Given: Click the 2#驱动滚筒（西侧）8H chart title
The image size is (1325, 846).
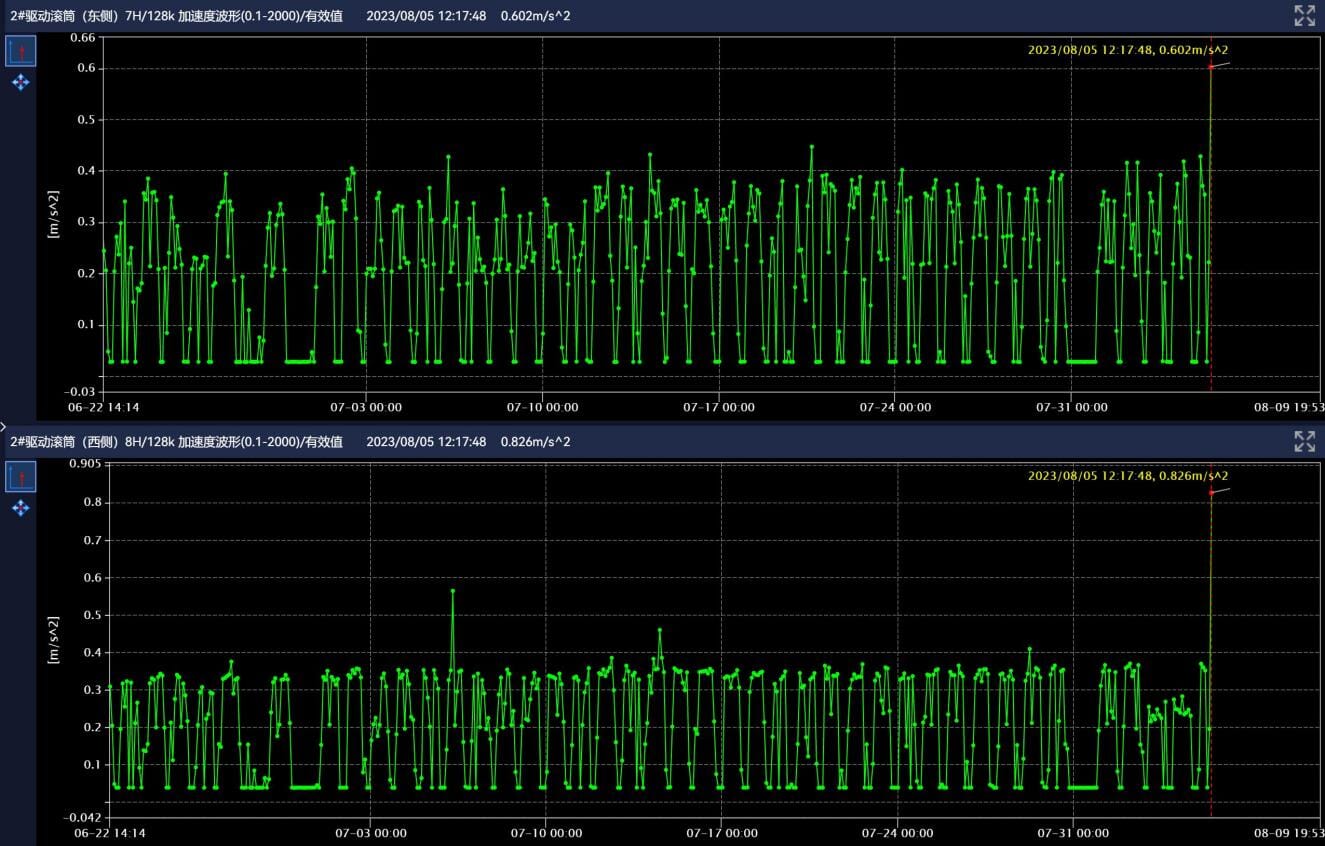Looking at the screenshot, I should (176, 442).
